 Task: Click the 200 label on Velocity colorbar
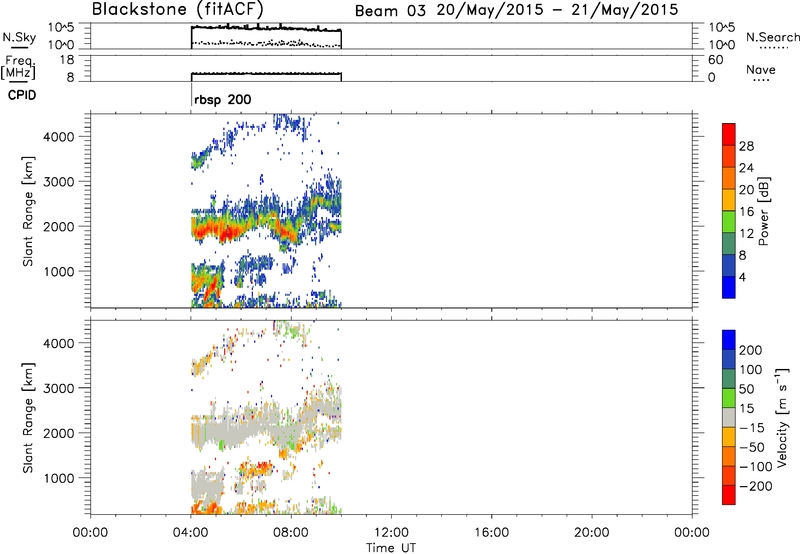coord(751,350)
